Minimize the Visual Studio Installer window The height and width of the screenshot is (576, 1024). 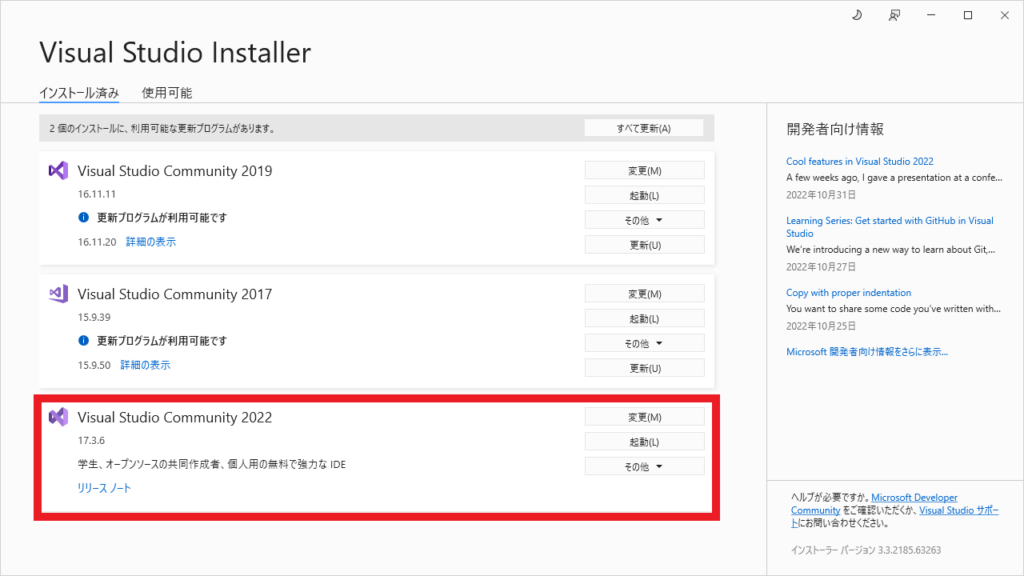[931, 15]
